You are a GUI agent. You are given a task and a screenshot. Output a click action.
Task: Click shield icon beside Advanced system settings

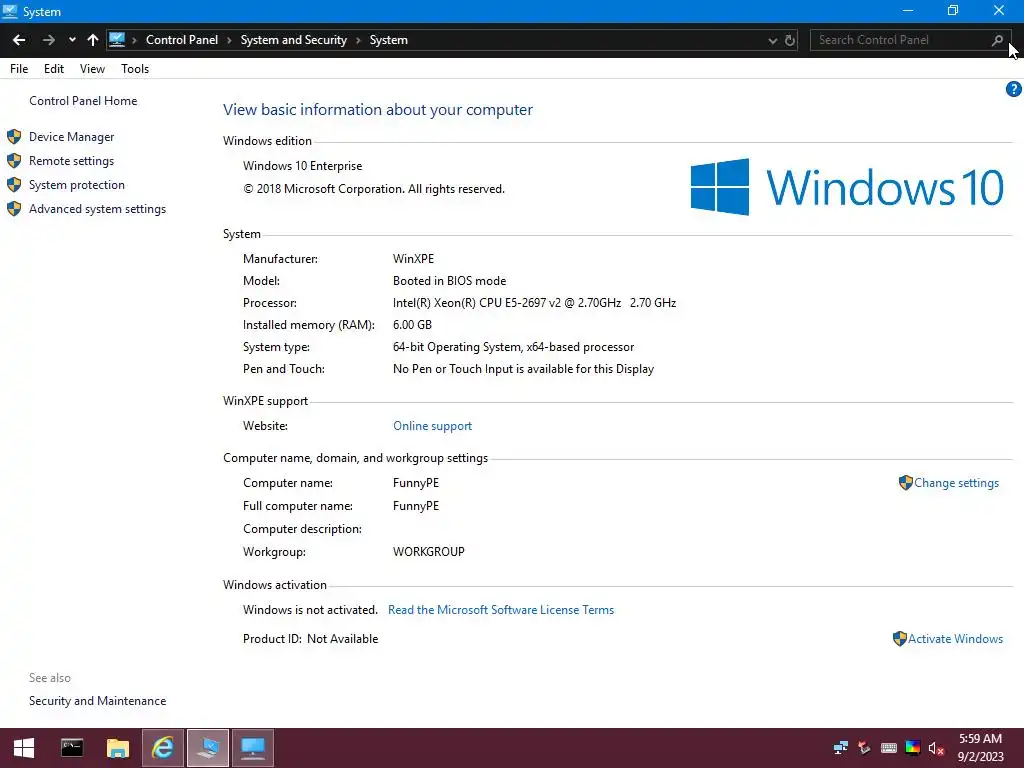coord(14,209)
